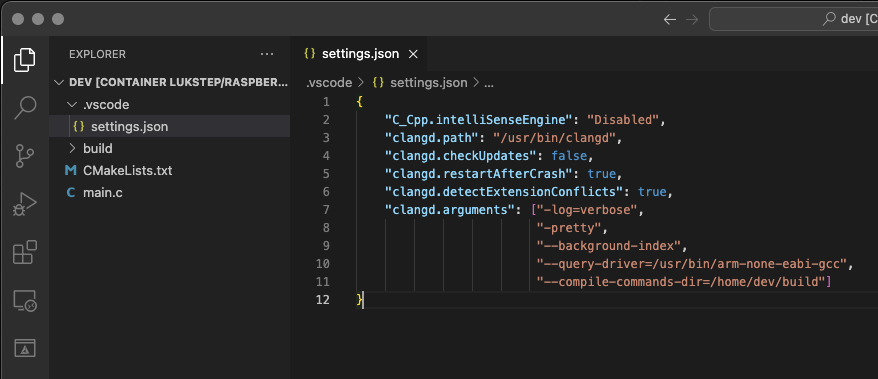The image size is (878, 379).
Task: Go forward with the right arrow
Action: point(692,20)
